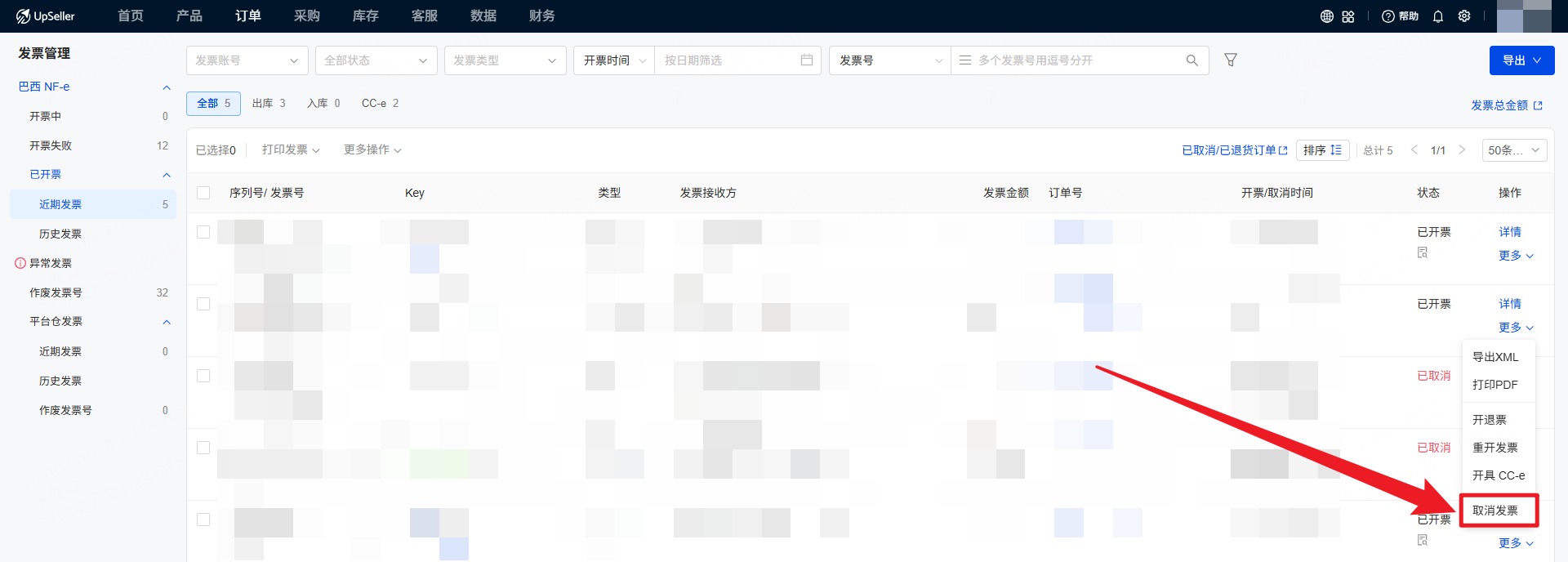Open the 打印发票 dropdown
Viewport: 1568px width, 562px height.
pyautogui.click(x=291, y=149)
